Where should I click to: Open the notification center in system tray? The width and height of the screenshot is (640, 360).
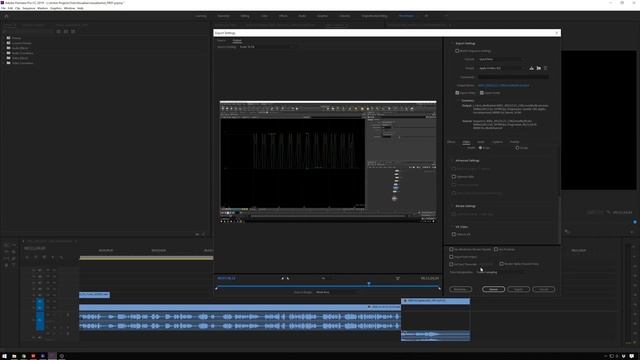click(x=632, y=356)
